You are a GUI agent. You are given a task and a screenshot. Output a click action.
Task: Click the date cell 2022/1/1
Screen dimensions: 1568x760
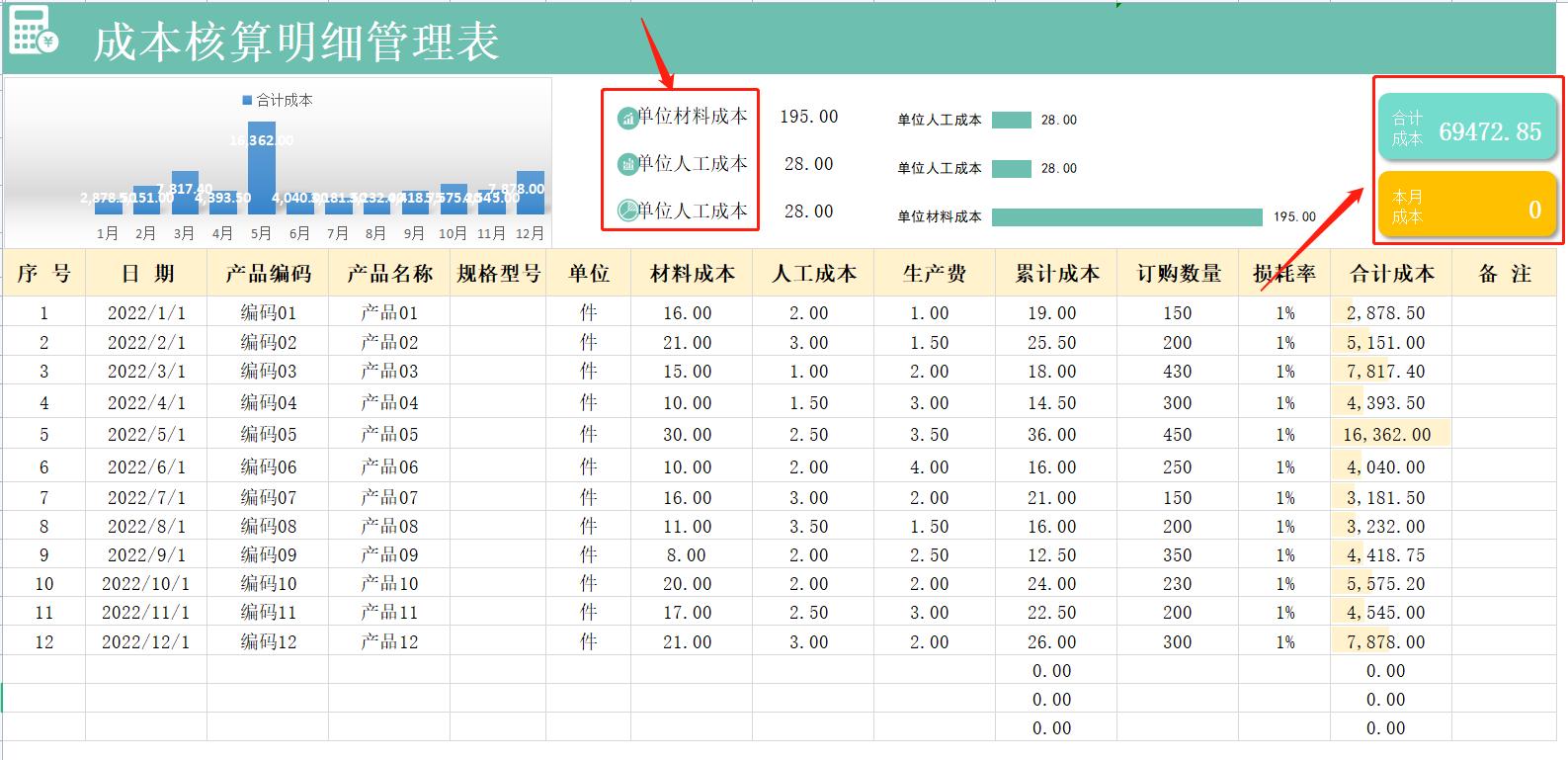click(146, 313)
